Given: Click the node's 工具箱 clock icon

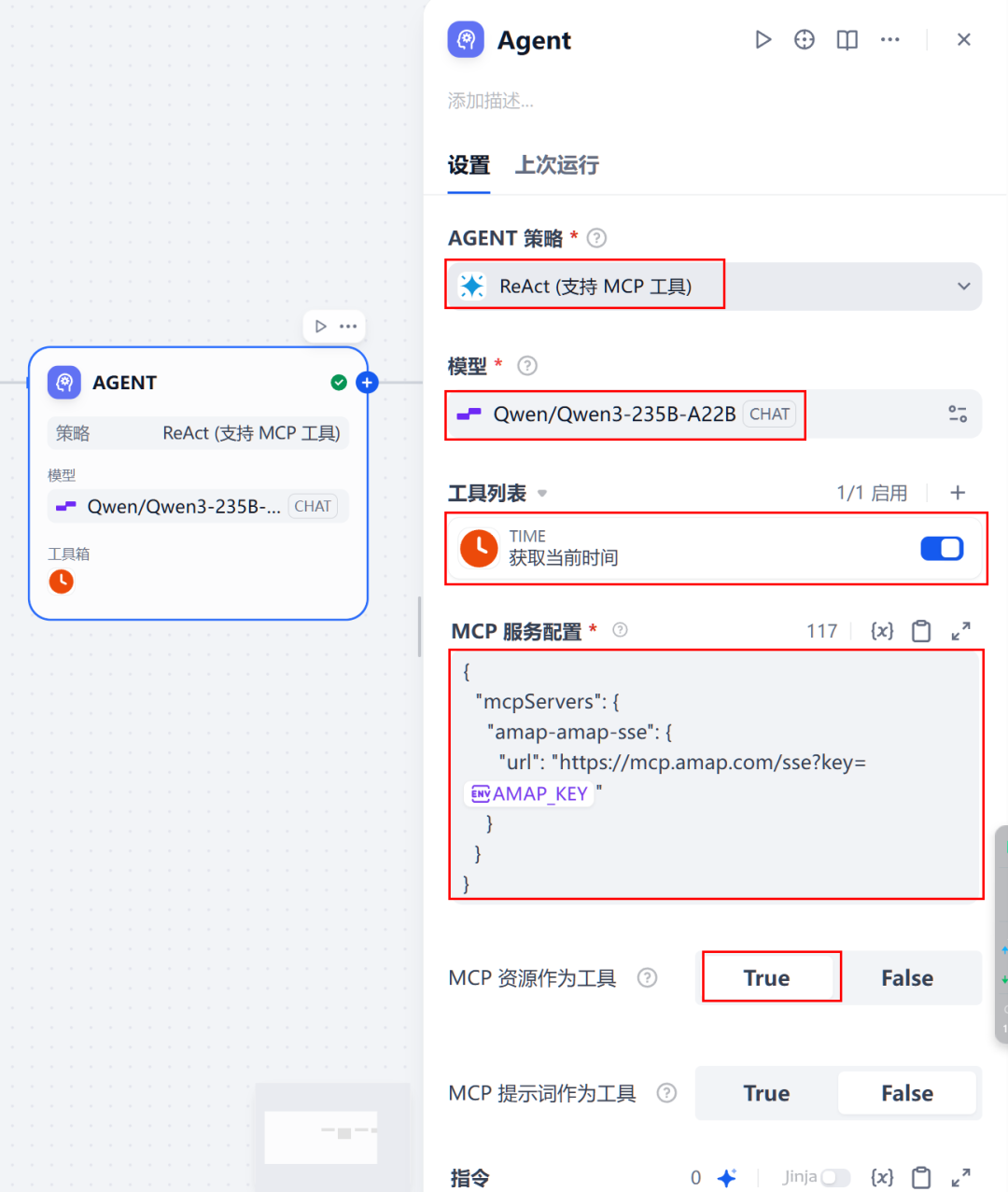Looking at the screenshot, I should point(62,582).
